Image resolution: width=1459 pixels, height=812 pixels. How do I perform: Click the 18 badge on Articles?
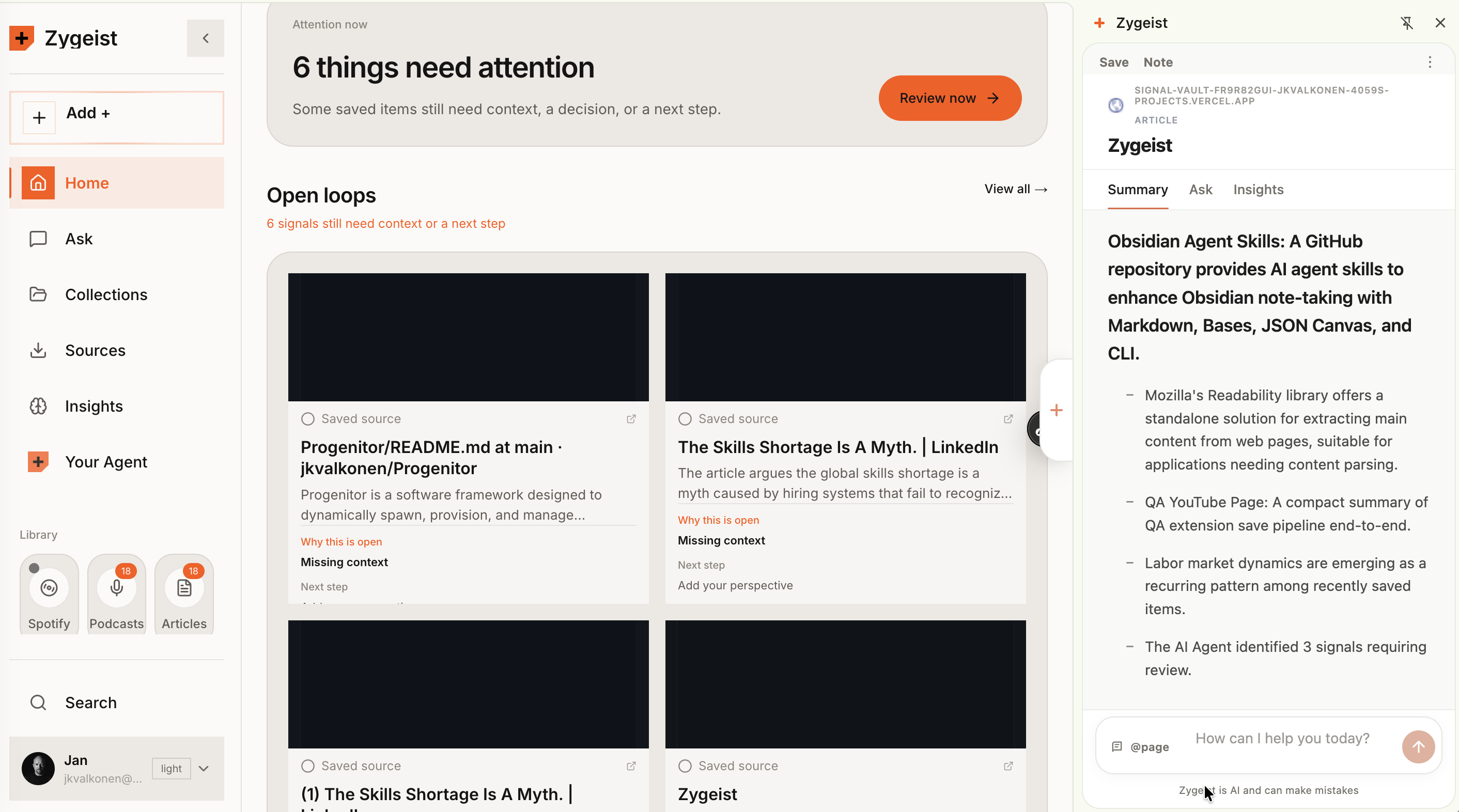pos(193,571)
